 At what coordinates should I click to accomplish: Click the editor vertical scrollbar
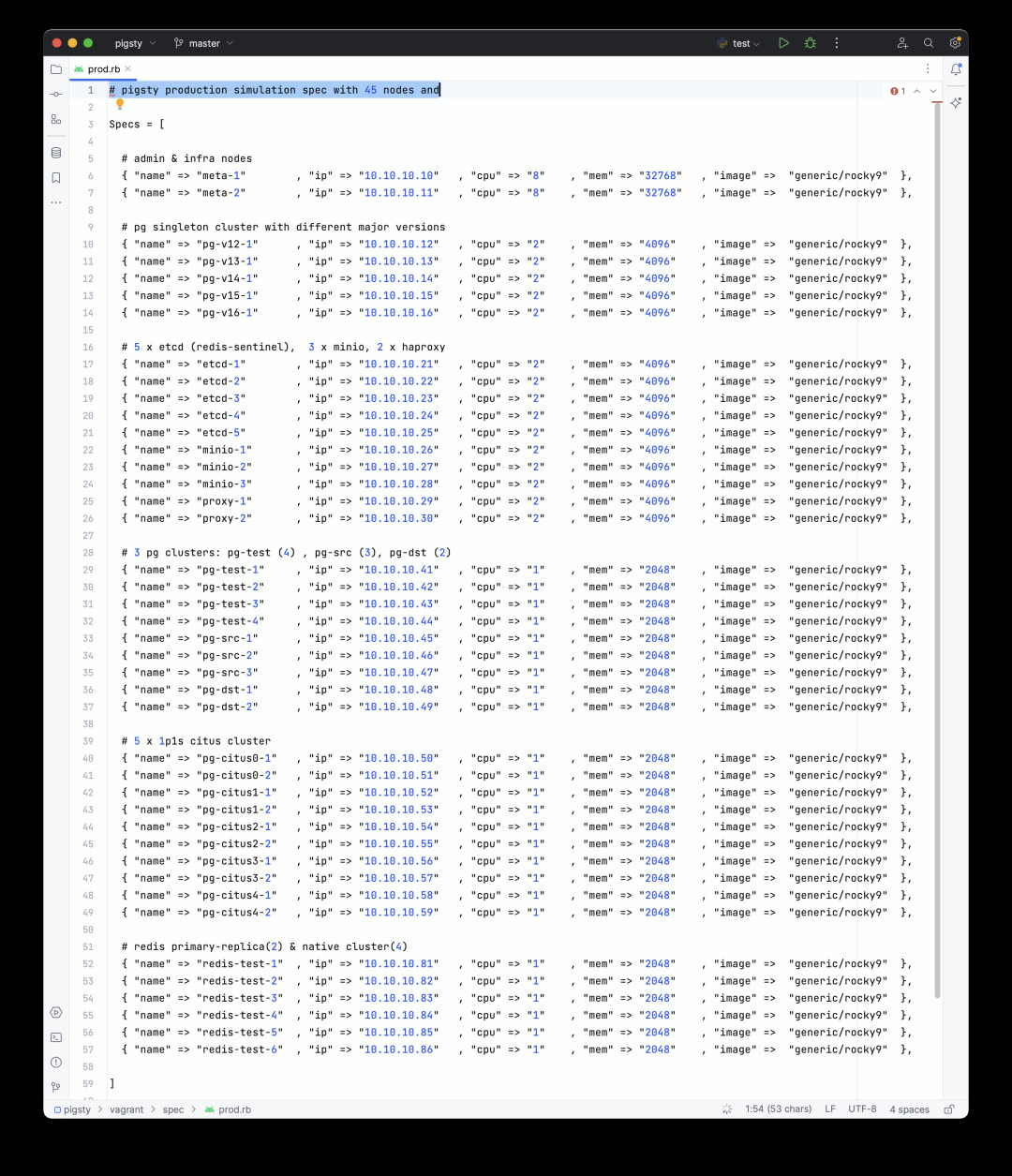(937, 562)
